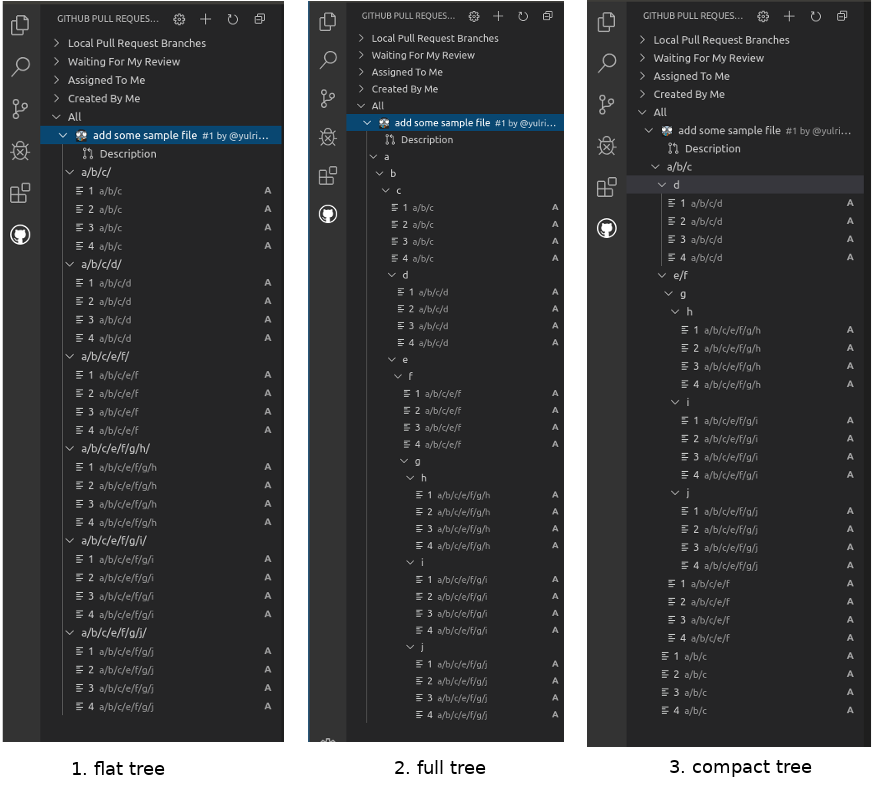Open the Extensions view
Viewport: 875px width, 800px height.
pos(20,193)
